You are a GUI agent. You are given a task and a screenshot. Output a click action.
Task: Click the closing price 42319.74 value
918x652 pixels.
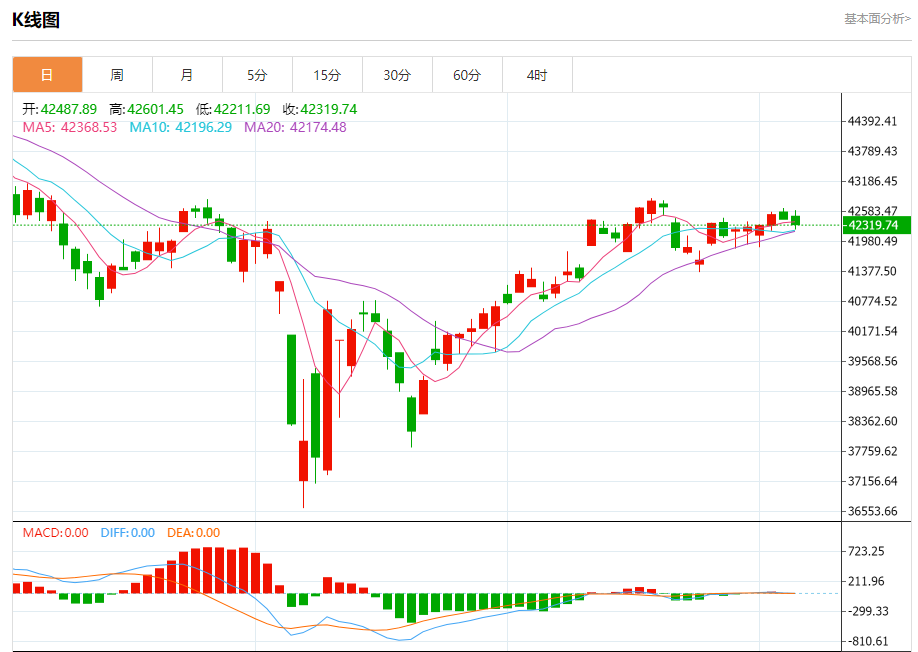pyautogui.click(x=328, y=109)
